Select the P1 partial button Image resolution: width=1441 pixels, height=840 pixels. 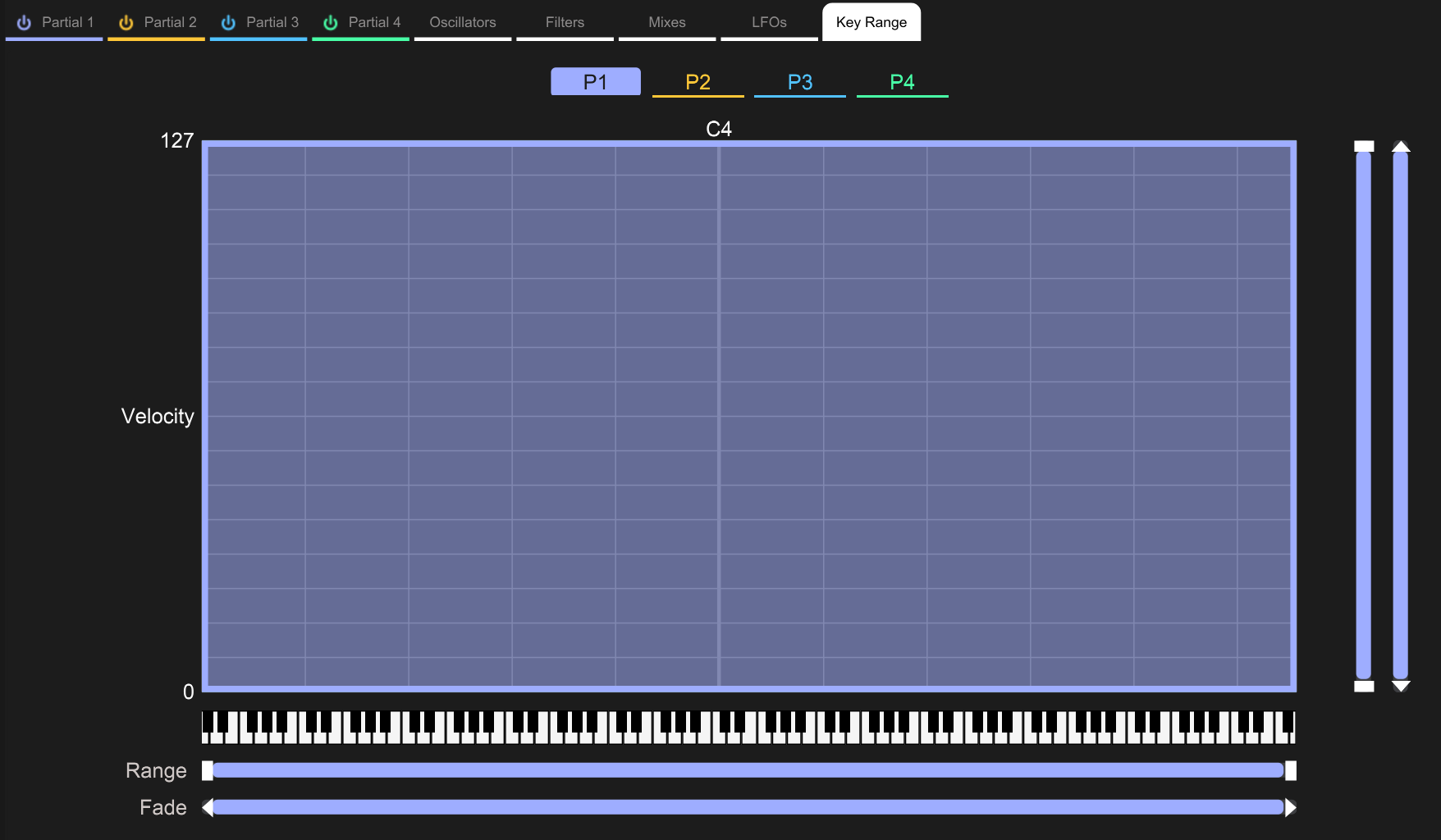pyautogui.click(x=596, y=82)
